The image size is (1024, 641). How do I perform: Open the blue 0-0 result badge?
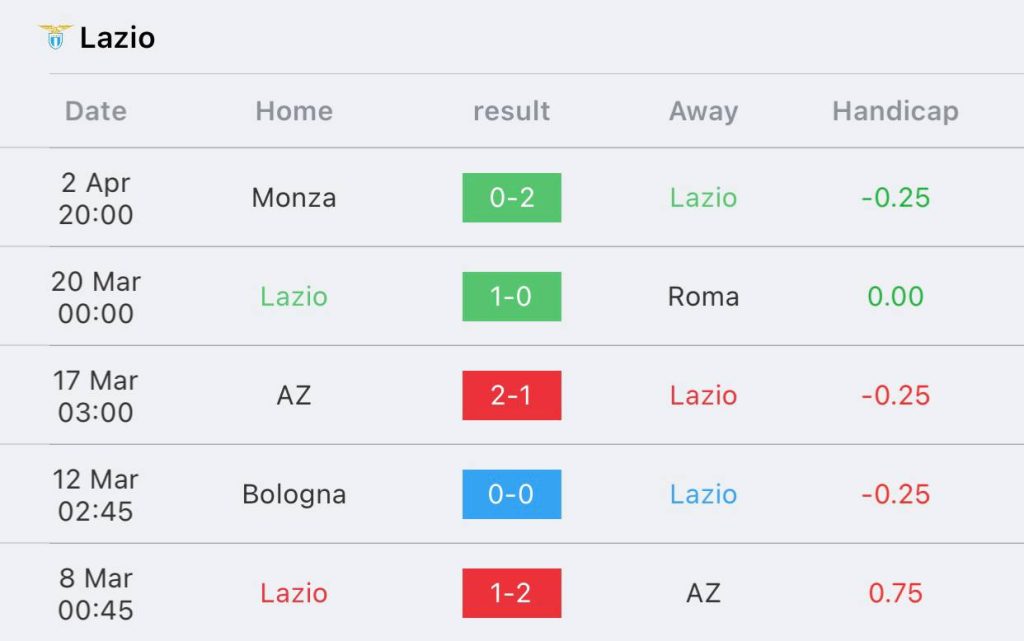(x=511, y=495)
